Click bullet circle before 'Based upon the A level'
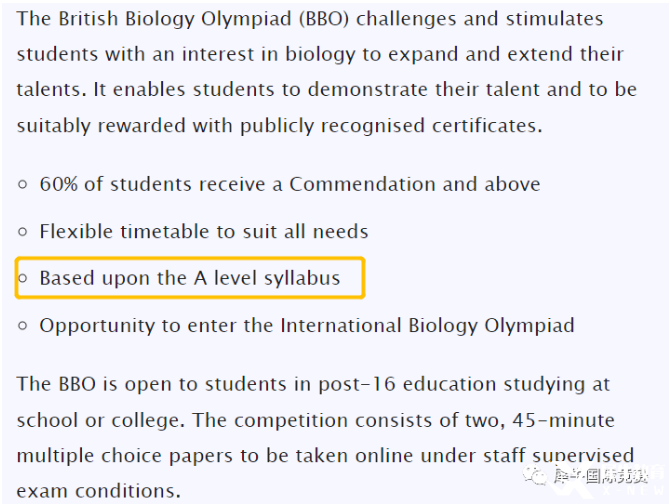This screenshot has width=670, height=504. [x=23, y=278]
